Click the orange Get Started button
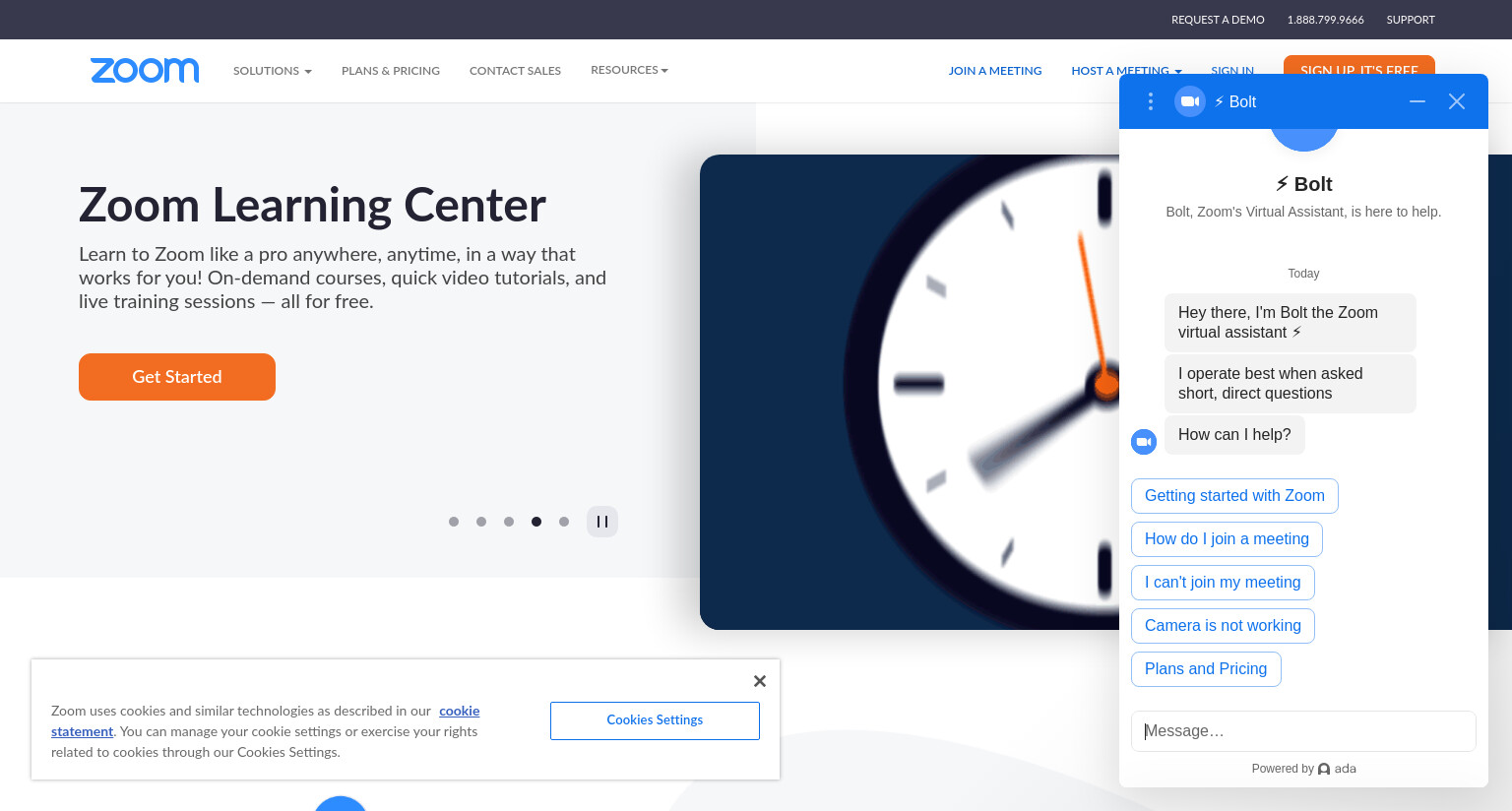Image resolution: width=1512 pixels, height=811 pixels. (x=177, y=377)
